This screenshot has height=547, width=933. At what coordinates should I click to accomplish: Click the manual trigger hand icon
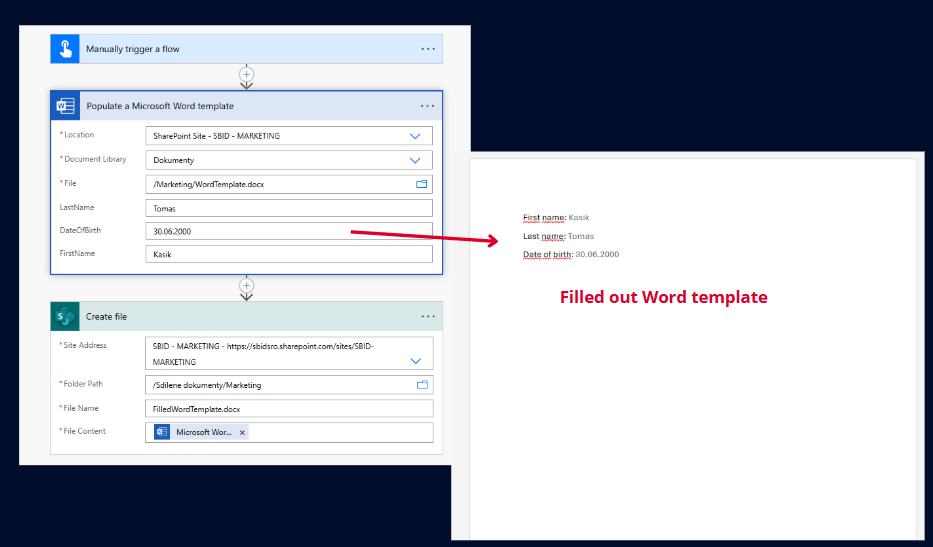tap(65, 49)
